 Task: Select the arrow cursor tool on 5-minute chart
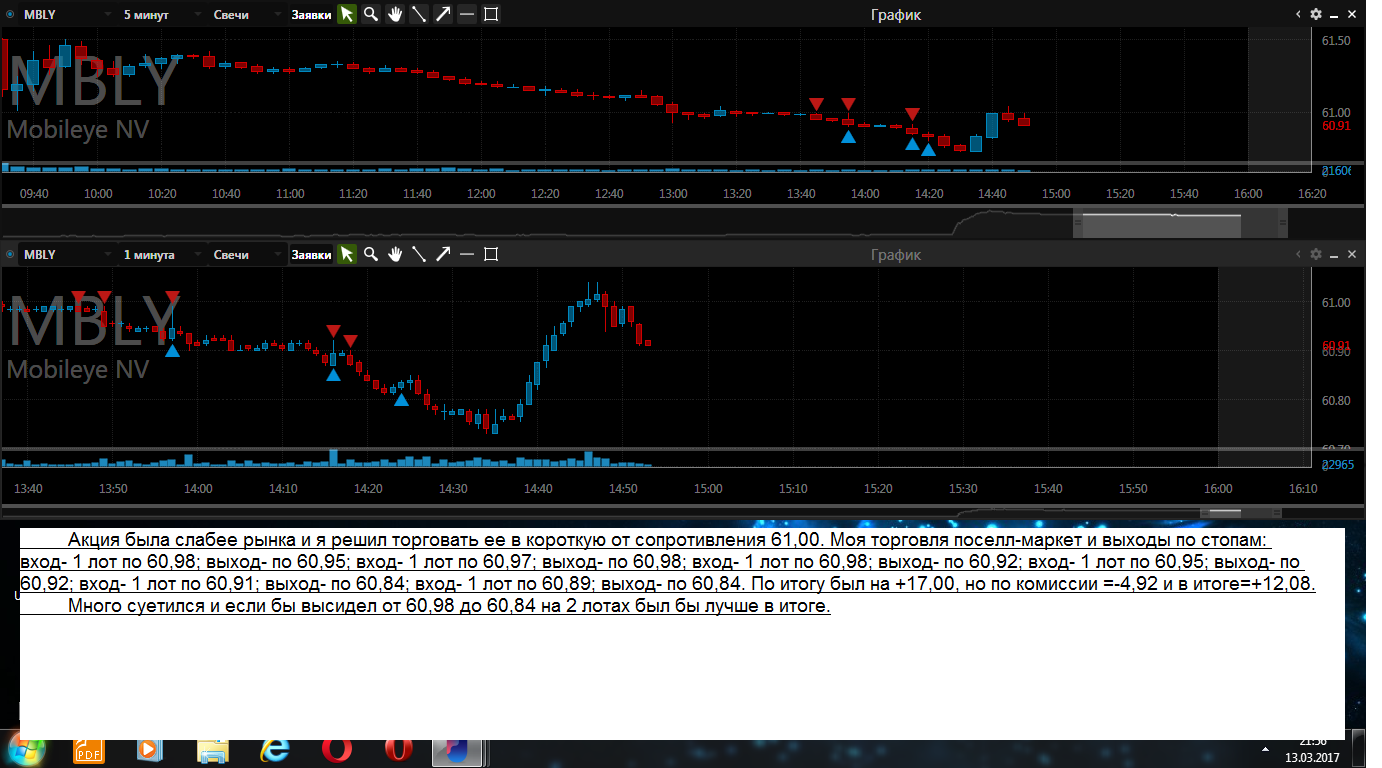(347, 14)
